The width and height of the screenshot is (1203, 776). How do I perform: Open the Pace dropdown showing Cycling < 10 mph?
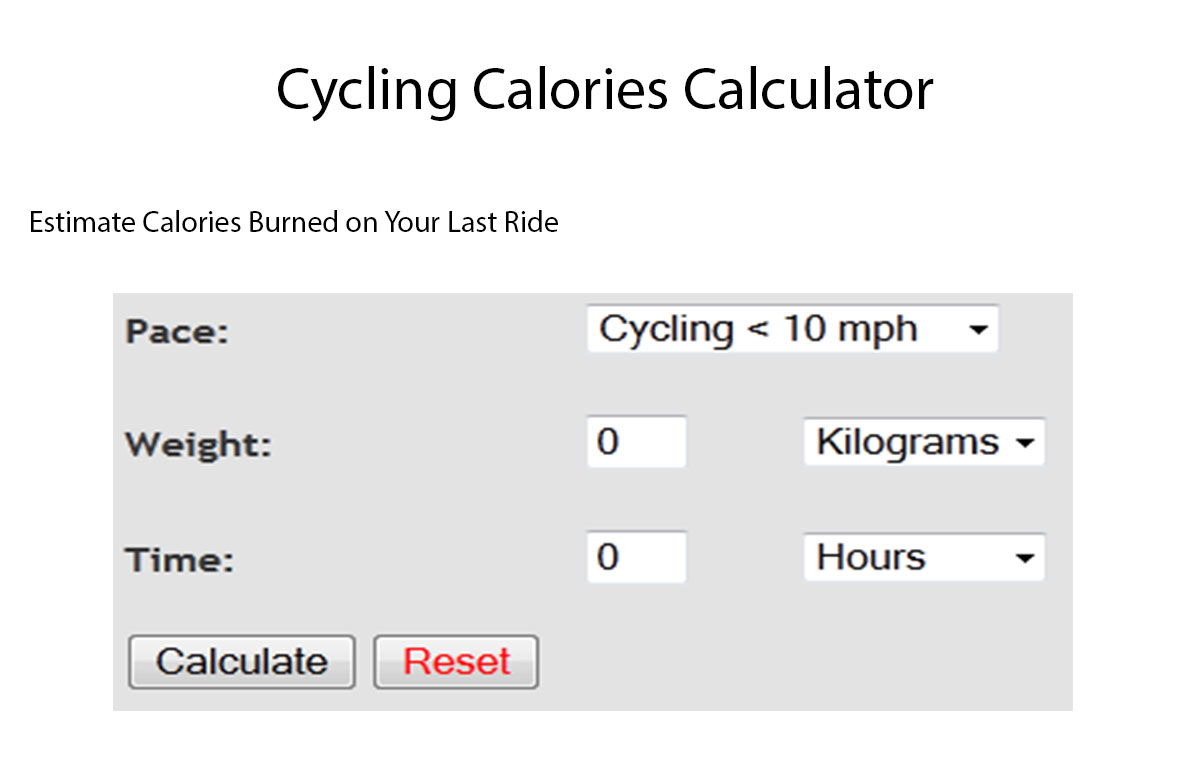[x=793, y=329]
